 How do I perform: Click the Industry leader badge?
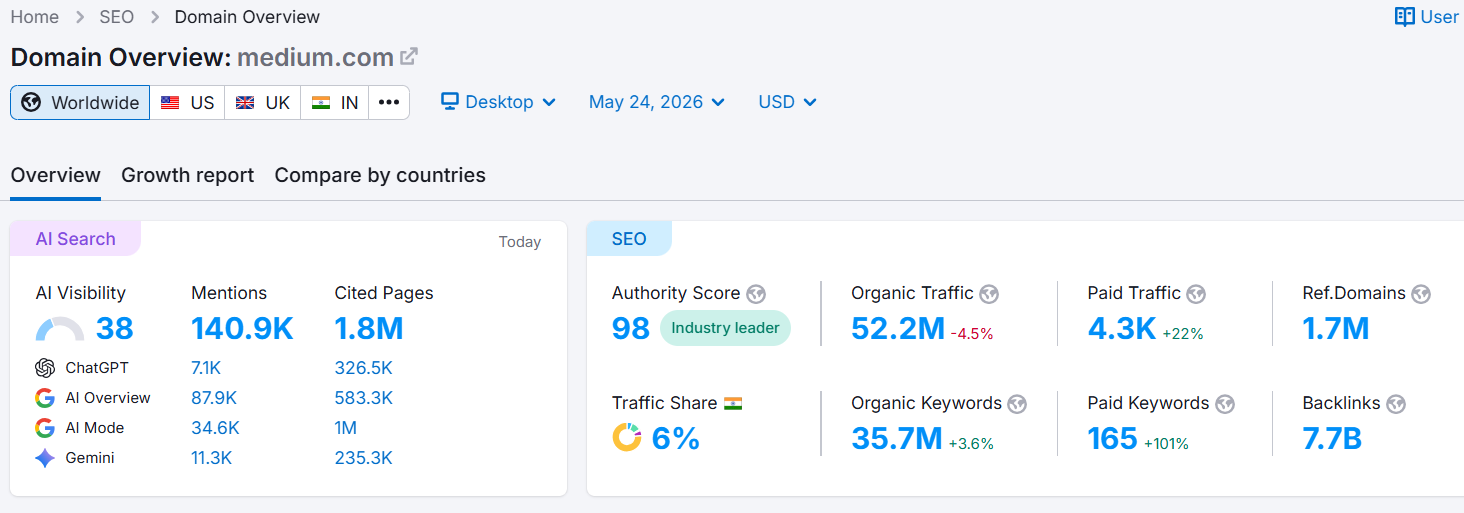click(725, 328)
